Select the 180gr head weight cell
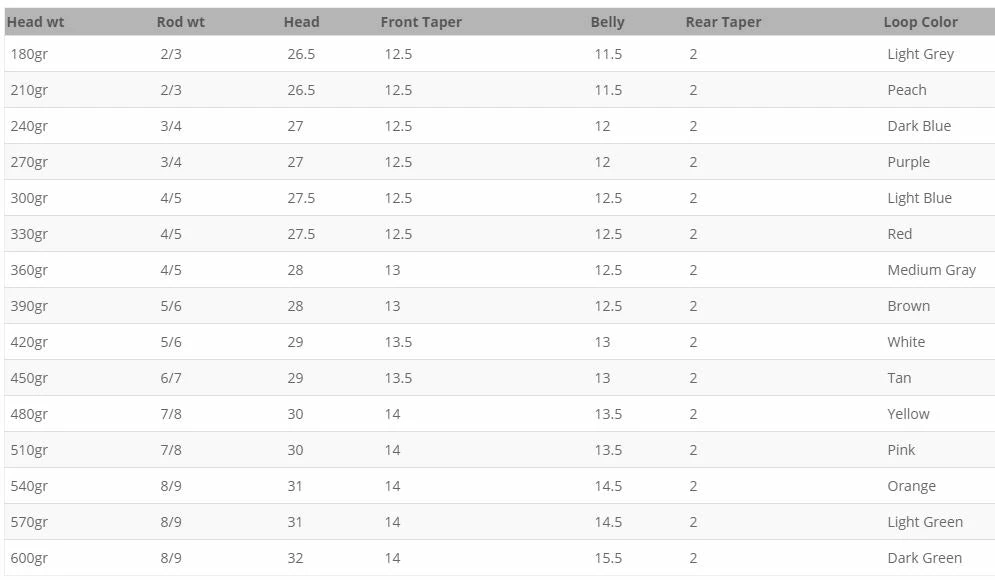 pos(29,54)
